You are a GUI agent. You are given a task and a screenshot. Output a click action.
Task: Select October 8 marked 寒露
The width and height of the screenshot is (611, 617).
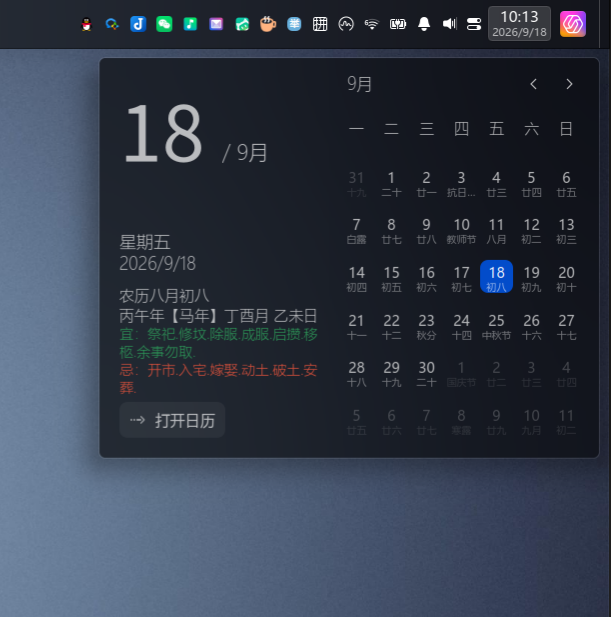tap(461, 422)
